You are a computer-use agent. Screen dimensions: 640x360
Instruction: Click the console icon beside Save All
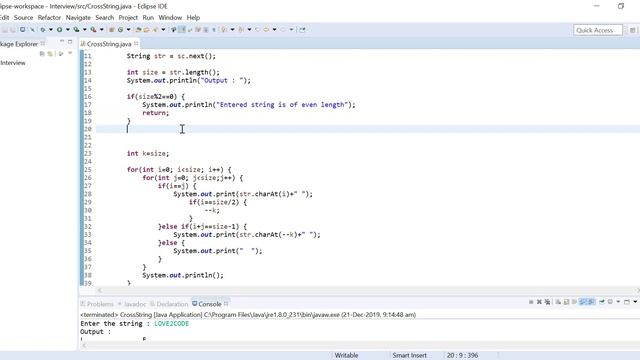[x=22, y=30]
